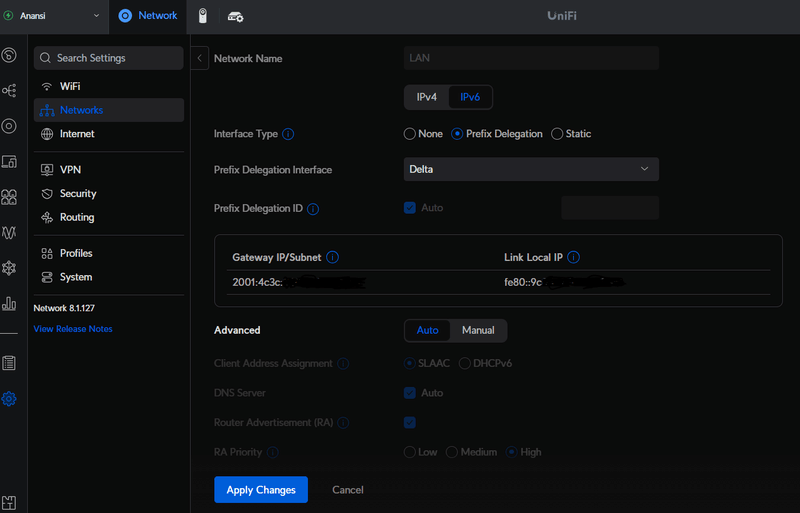Select the None interface type radio
The width and height of the screenshot is (800, 513).
pos(410,134)
